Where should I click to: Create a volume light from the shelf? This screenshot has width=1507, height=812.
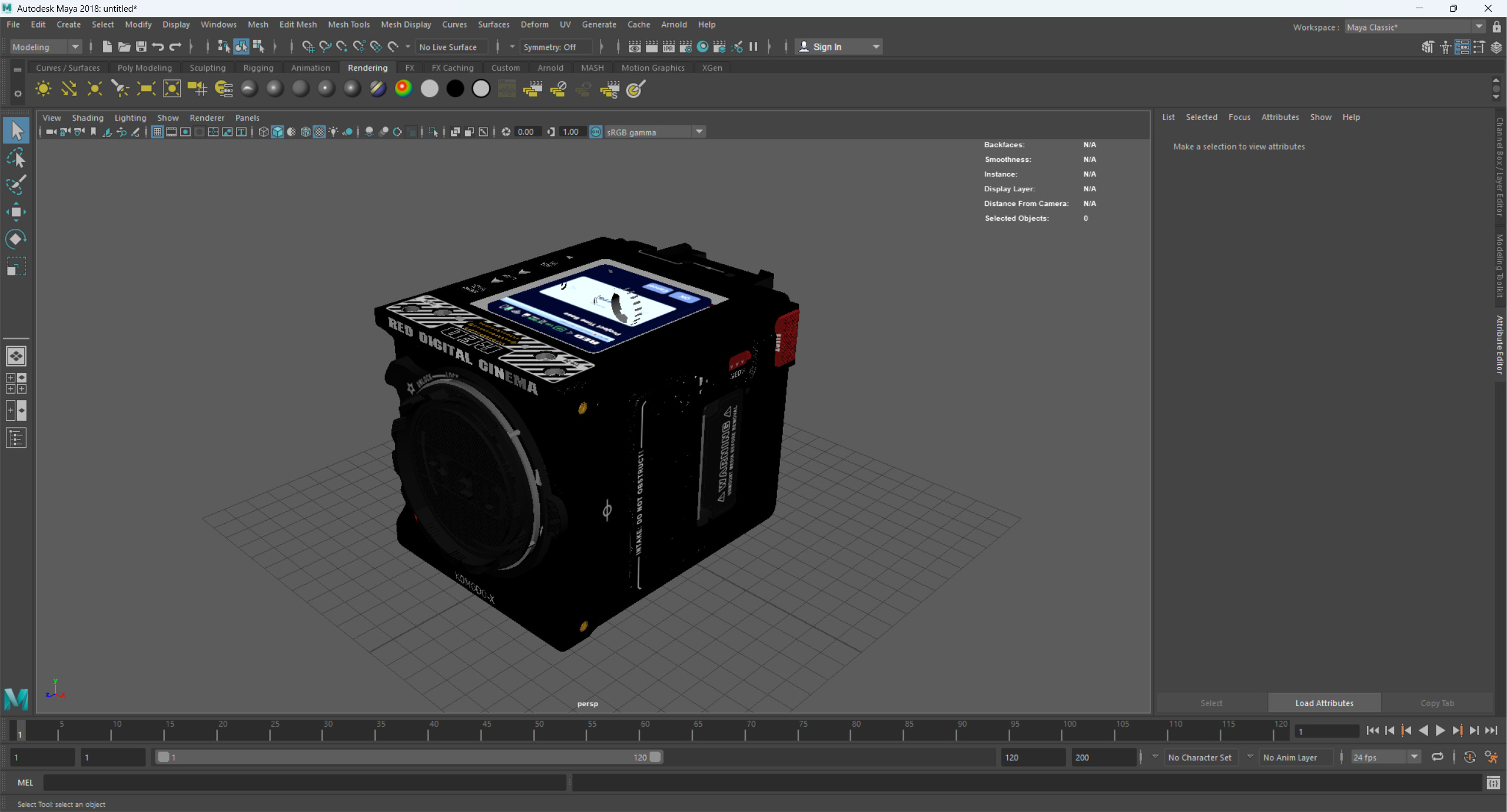tap(172, 89)
